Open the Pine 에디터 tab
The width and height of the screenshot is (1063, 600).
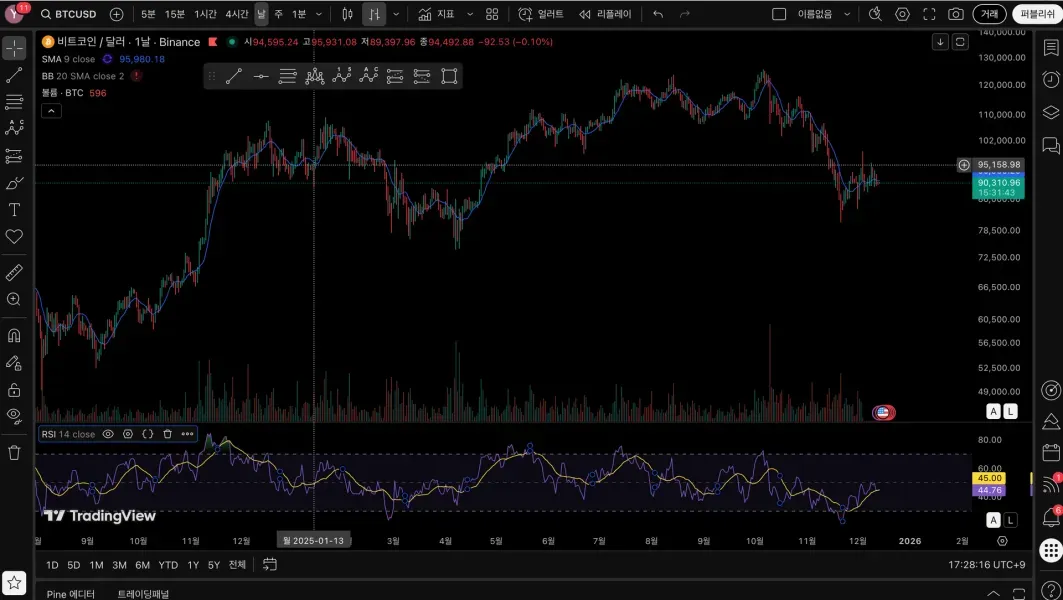71,593
